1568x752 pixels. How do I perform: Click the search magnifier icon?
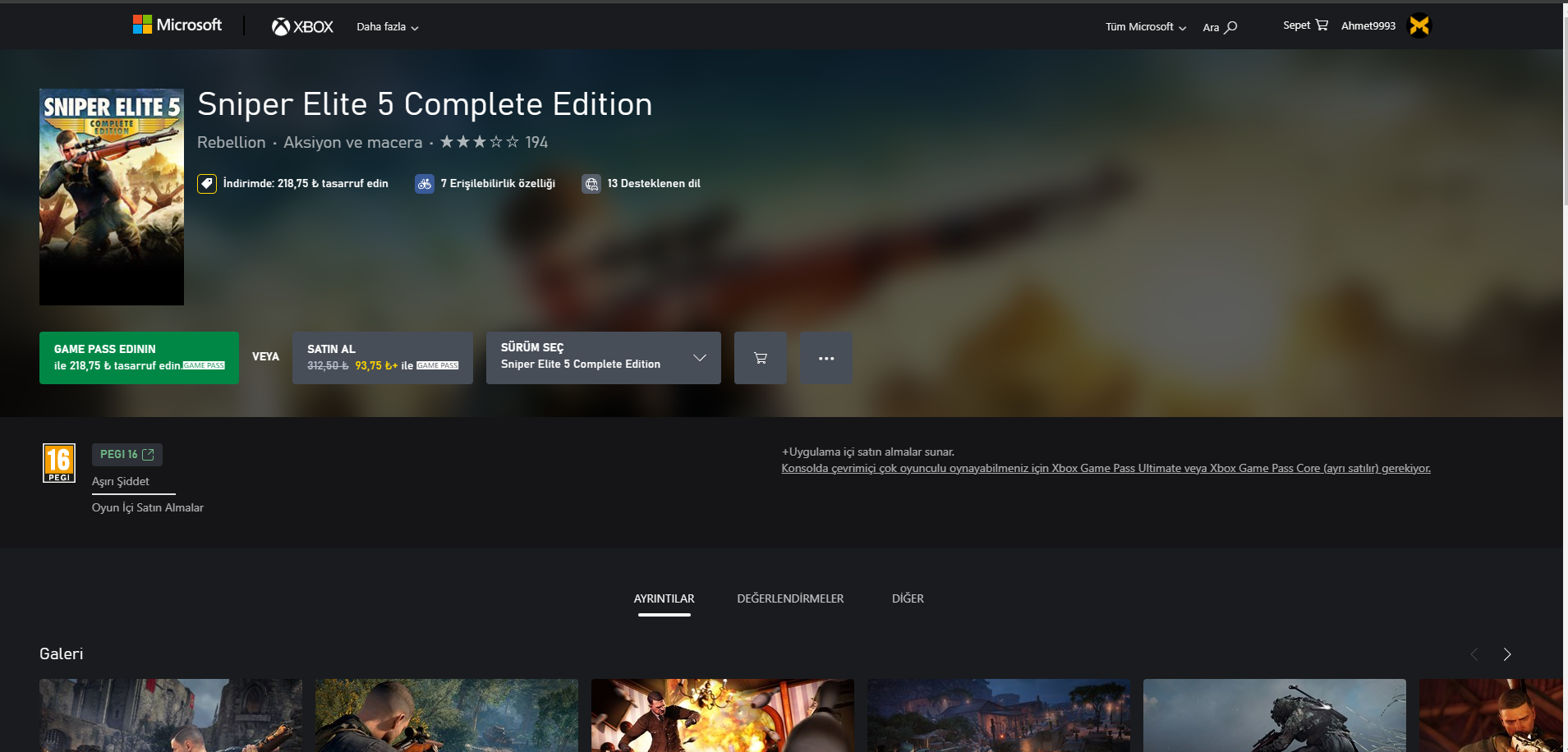point(1230,27)
